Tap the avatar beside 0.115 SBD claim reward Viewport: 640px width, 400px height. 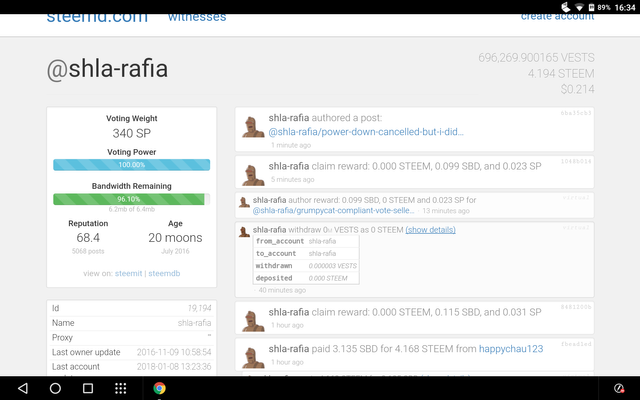253,321
